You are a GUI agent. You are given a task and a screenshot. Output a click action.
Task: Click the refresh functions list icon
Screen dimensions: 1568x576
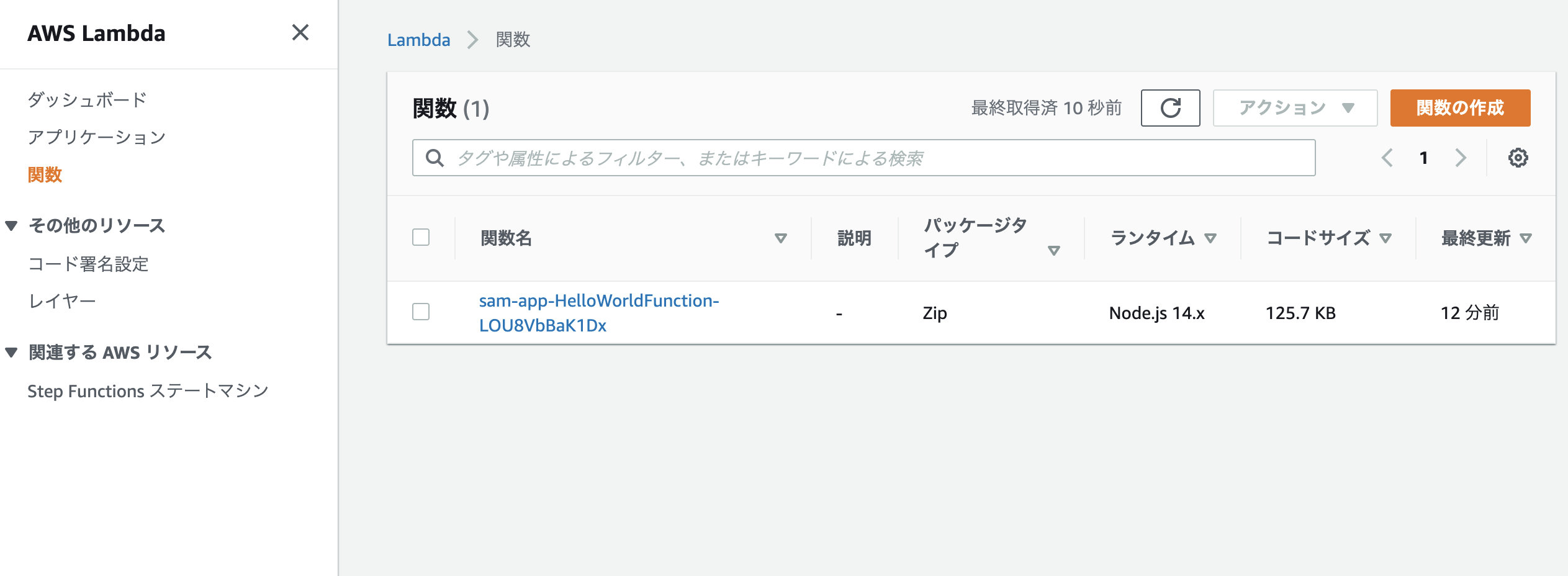coord(1170,108)
